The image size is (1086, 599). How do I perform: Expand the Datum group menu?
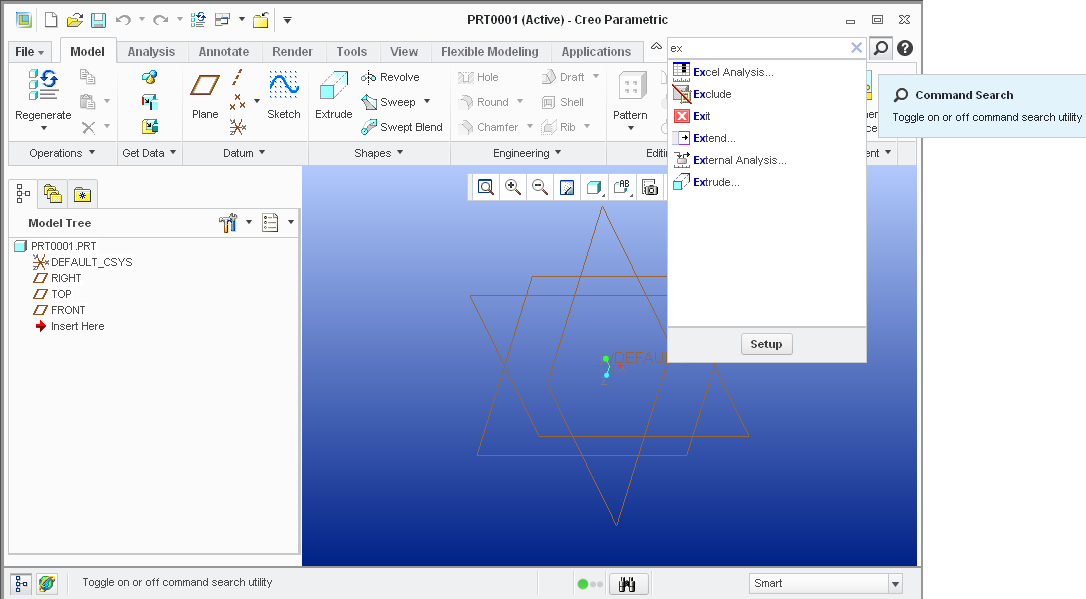pos(244,153)
